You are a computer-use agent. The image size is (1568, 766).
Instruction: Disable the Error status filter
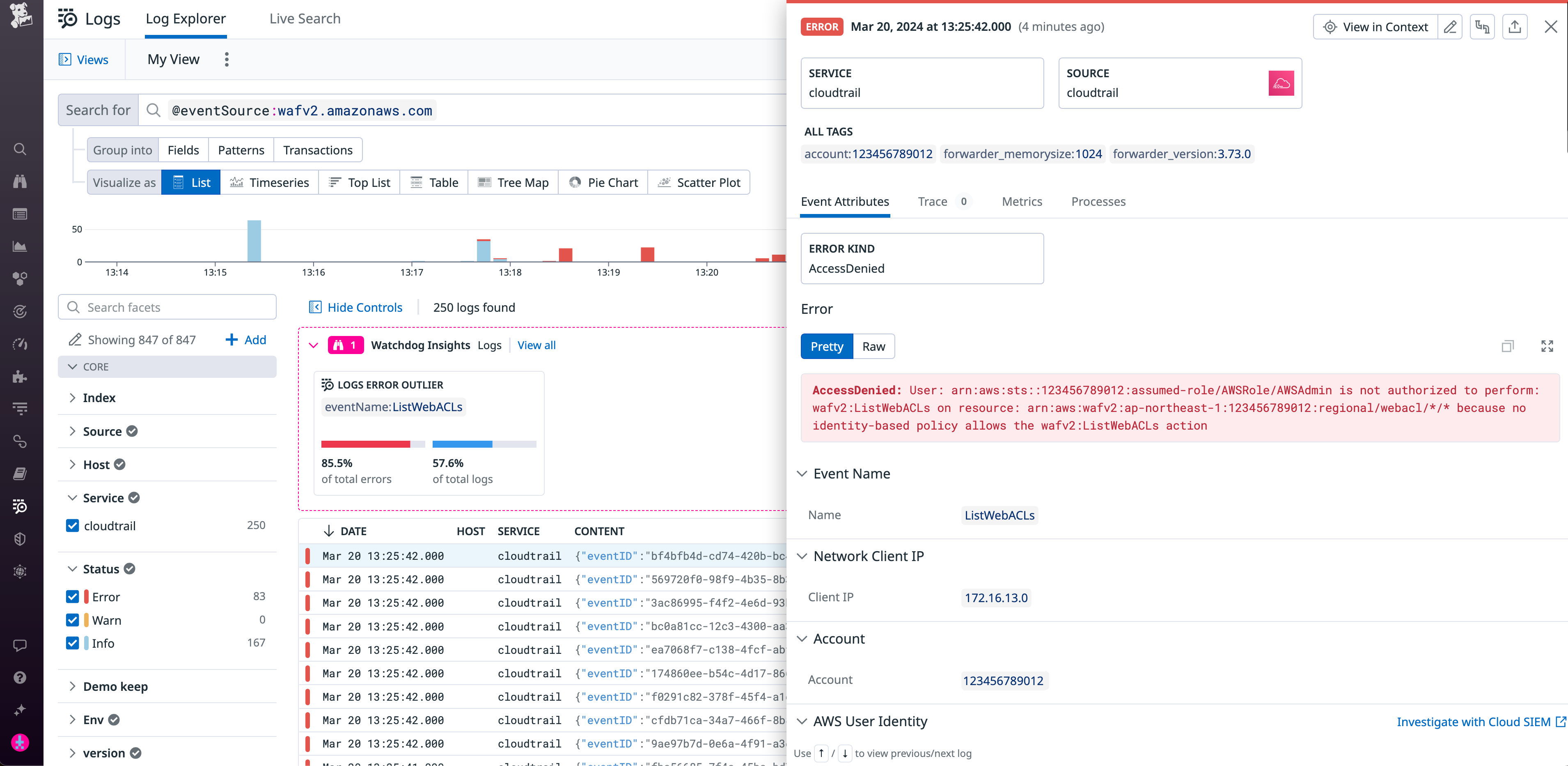(72, 596)
